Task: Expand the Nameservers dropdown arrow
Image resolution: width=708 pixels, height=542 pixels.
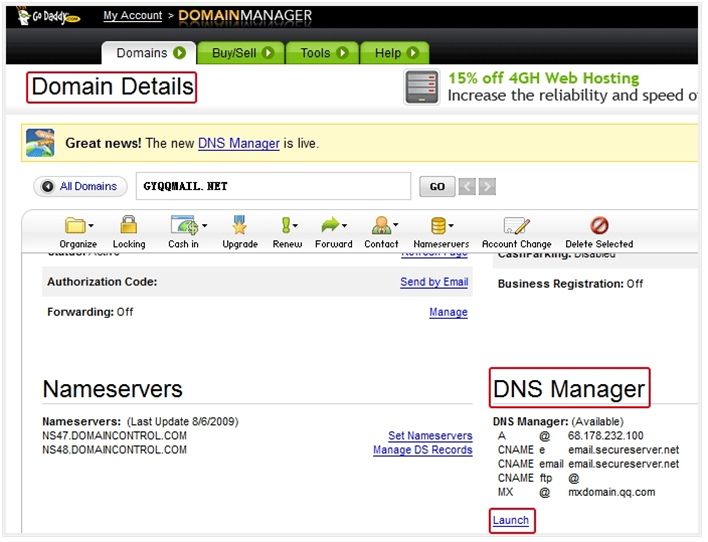Action: (451, 225)
